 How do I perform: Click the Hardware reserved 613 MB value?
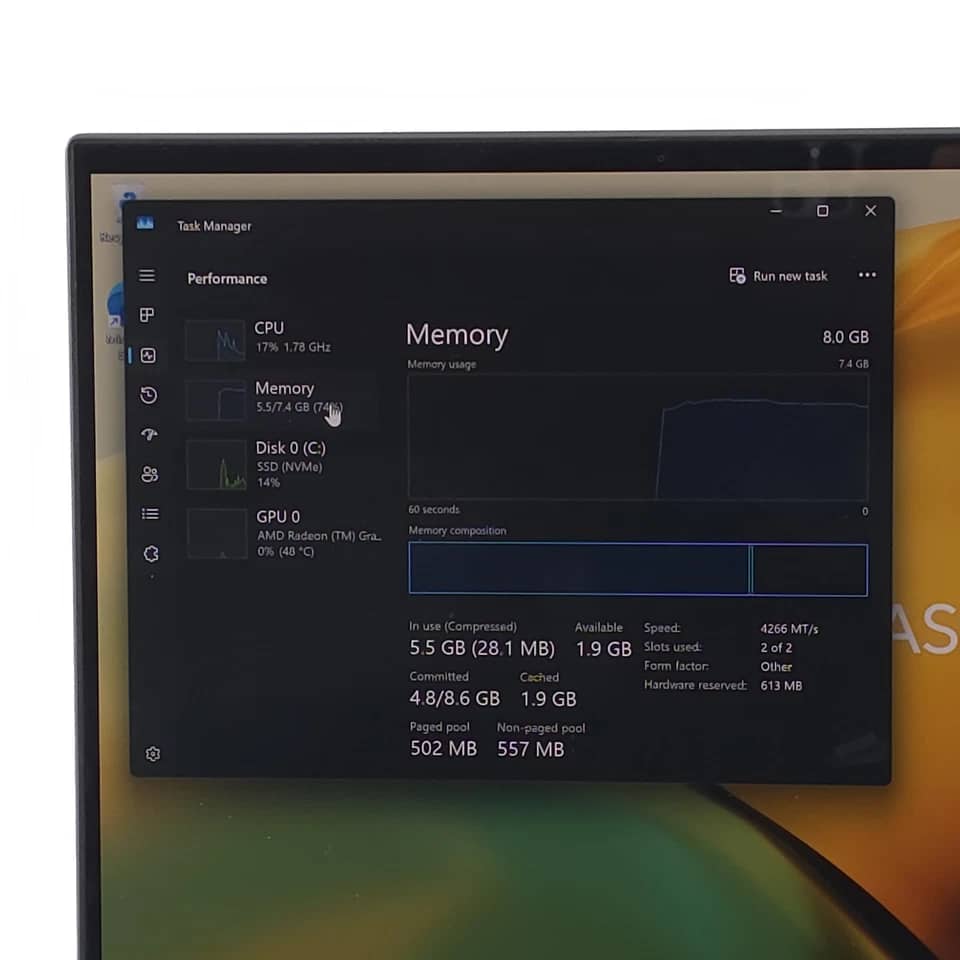click(x=781, y=686)
